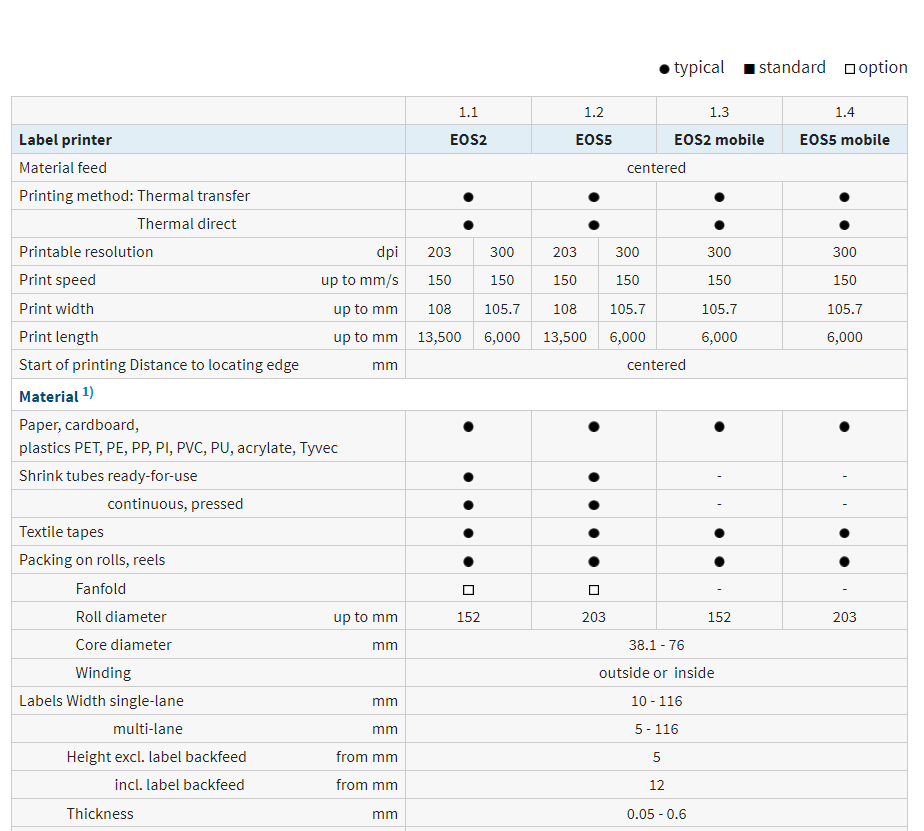Select the "outside or inside" value

656,673
